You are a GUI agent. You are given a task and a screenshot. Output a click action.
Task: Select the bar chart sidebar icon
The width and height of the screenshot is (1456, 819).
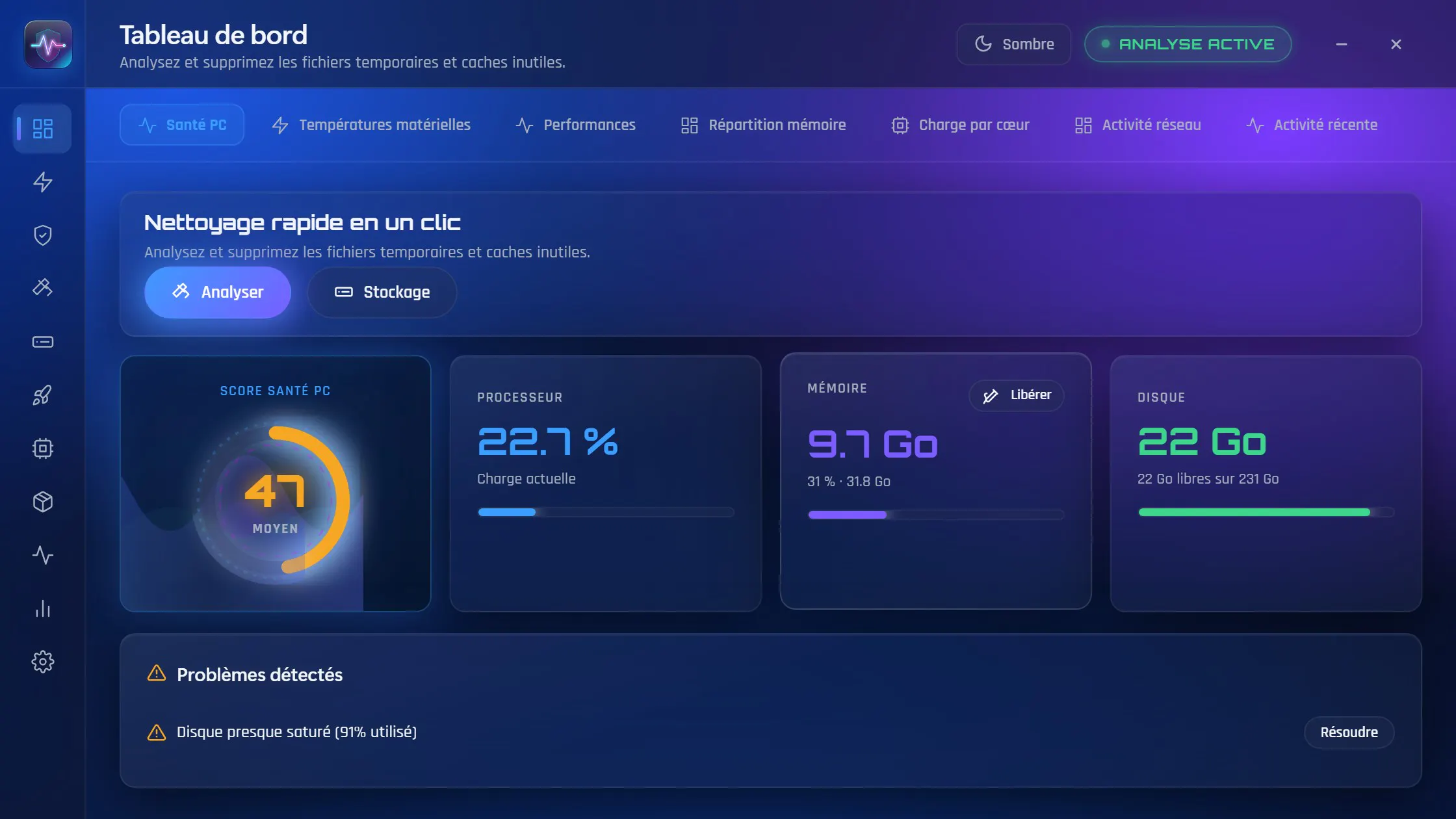[42, 608]
